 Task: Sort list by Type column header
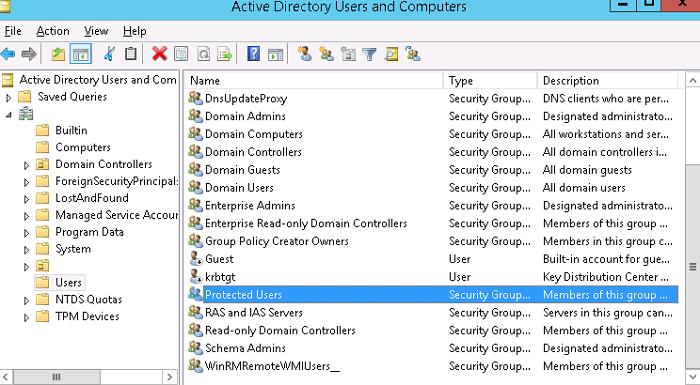point(490,80)
